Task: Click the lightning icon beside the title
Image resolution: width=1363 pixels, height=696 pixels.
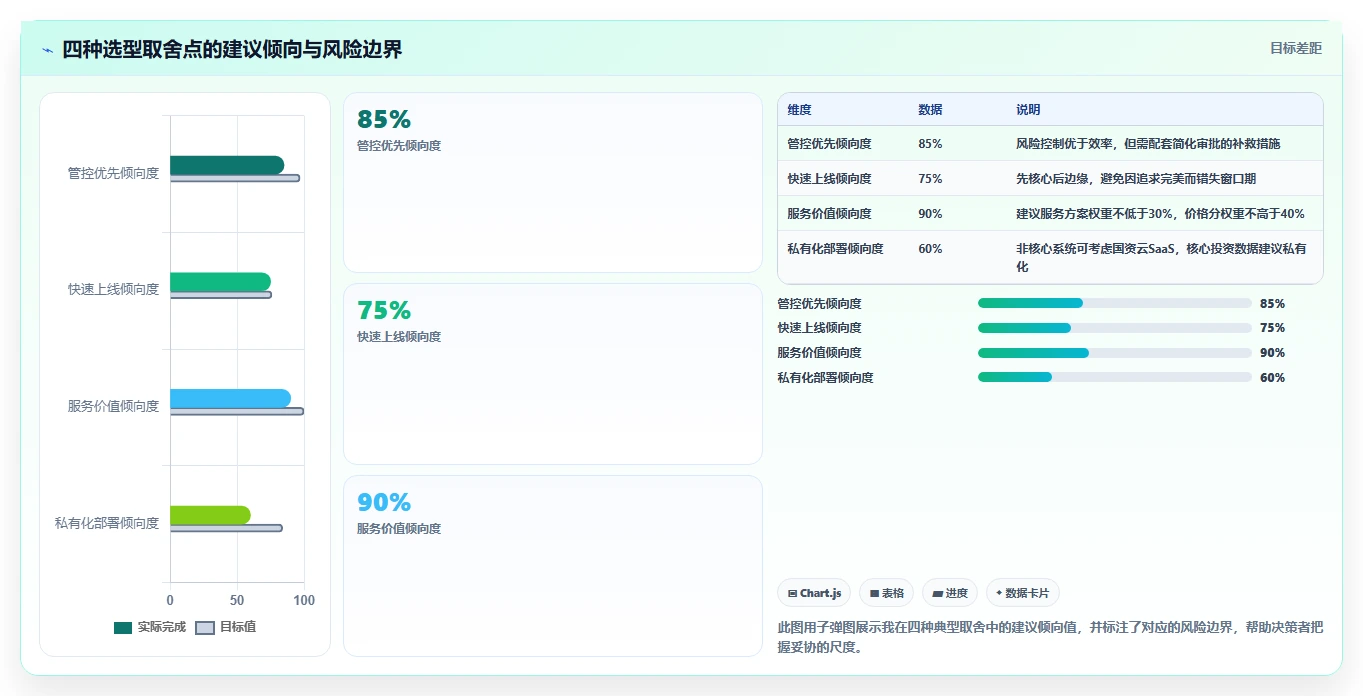Action: (47, 50)
